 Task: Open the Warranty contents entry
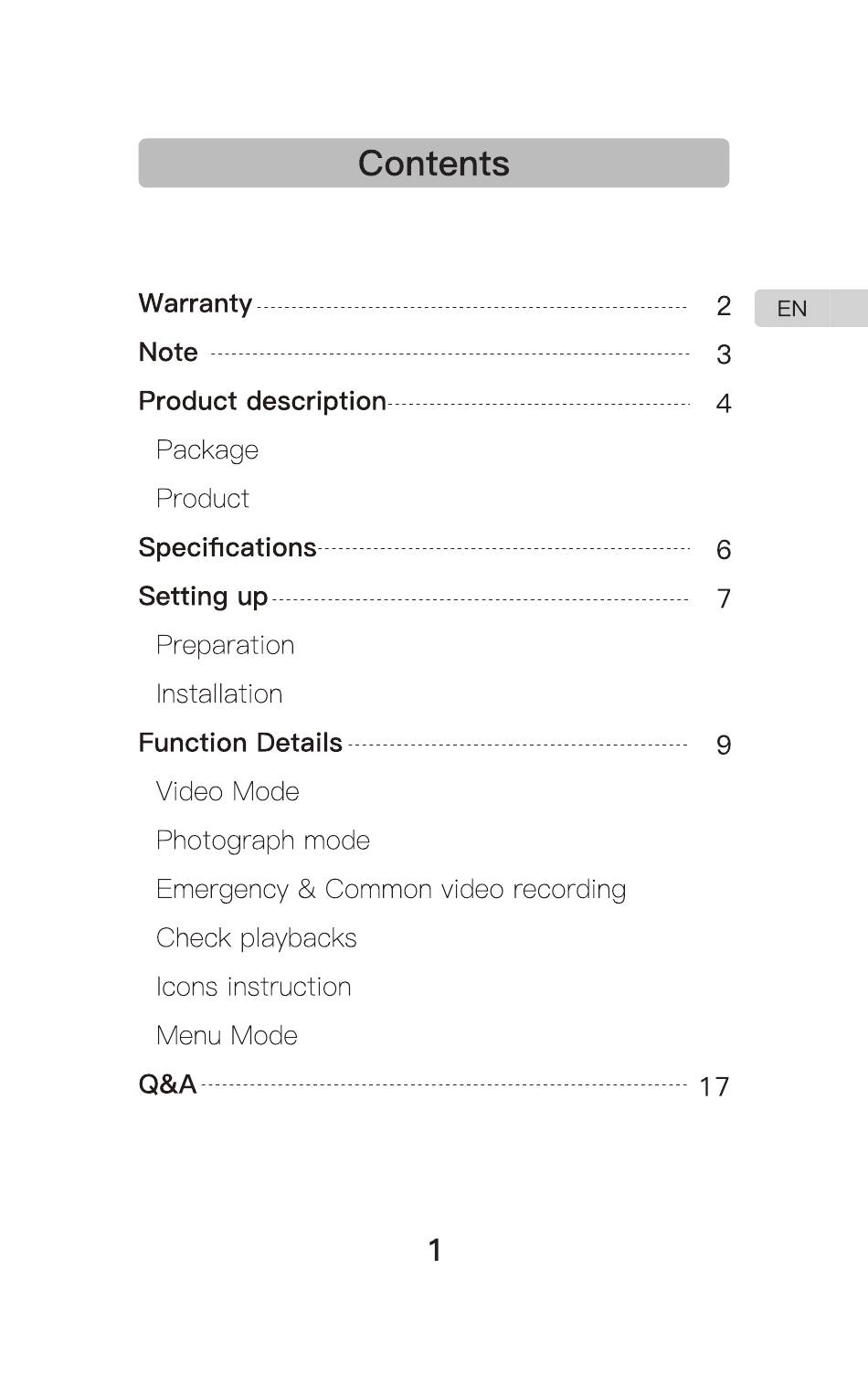click(x=196, y=303)
